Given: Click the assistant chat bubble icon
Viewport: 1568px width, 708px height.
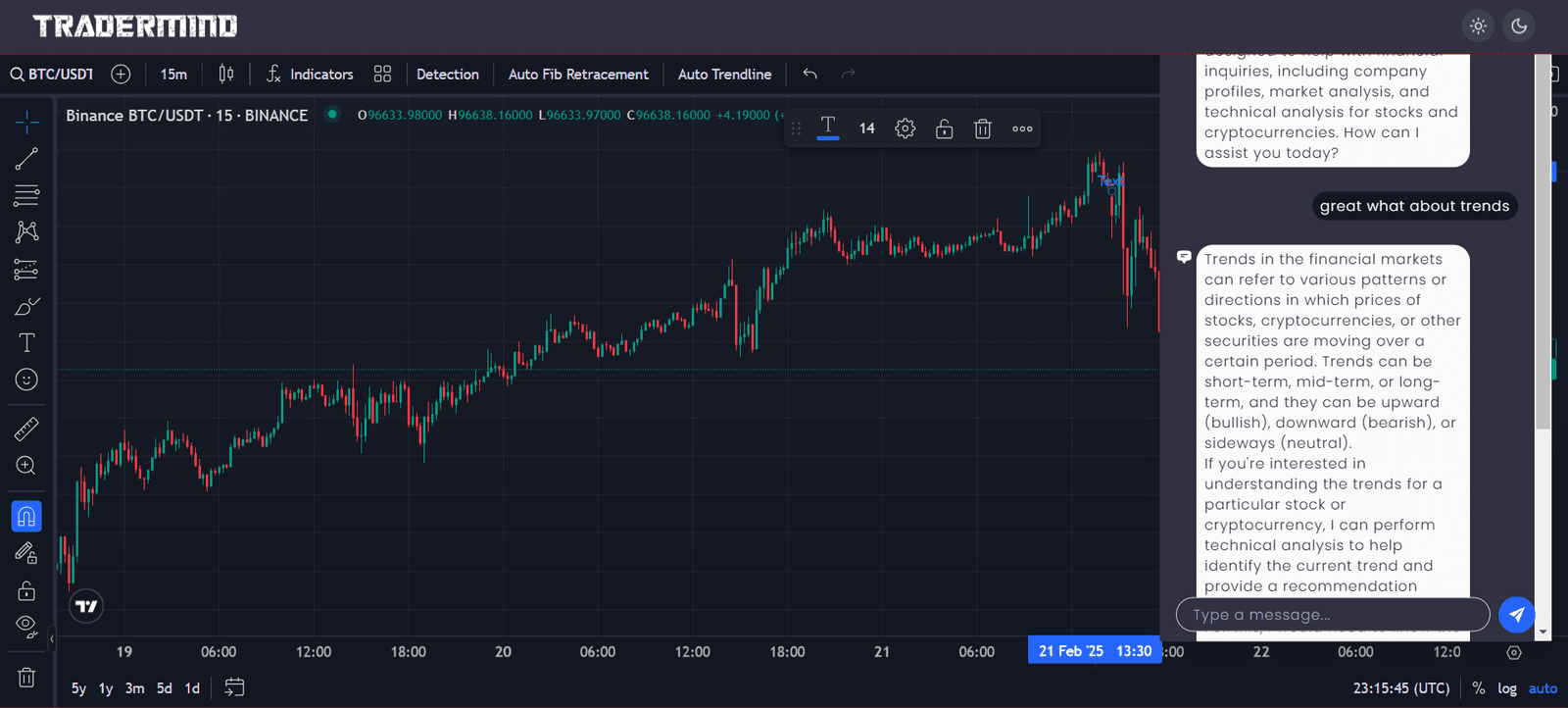Looking at the screenshot, I should pyautogui.click(x=1184, y=257).
